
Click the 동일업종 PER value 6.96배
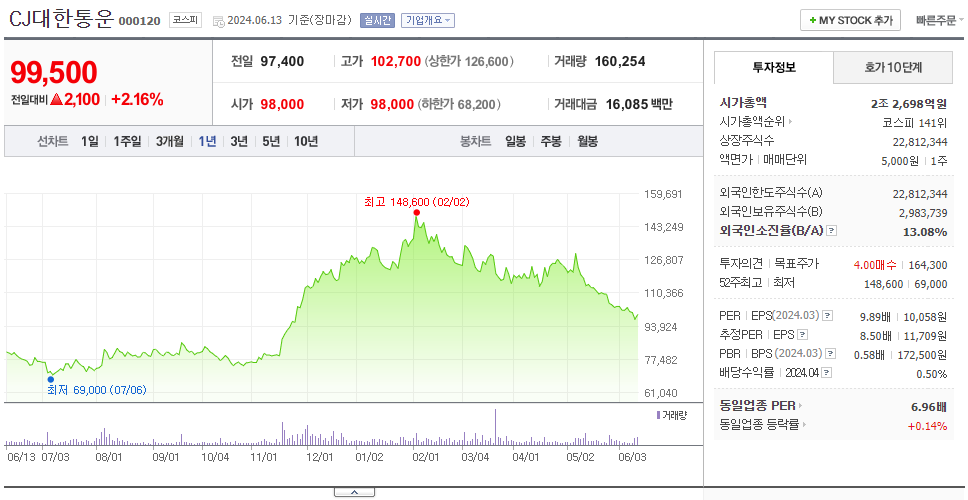[x=929, y=407]
